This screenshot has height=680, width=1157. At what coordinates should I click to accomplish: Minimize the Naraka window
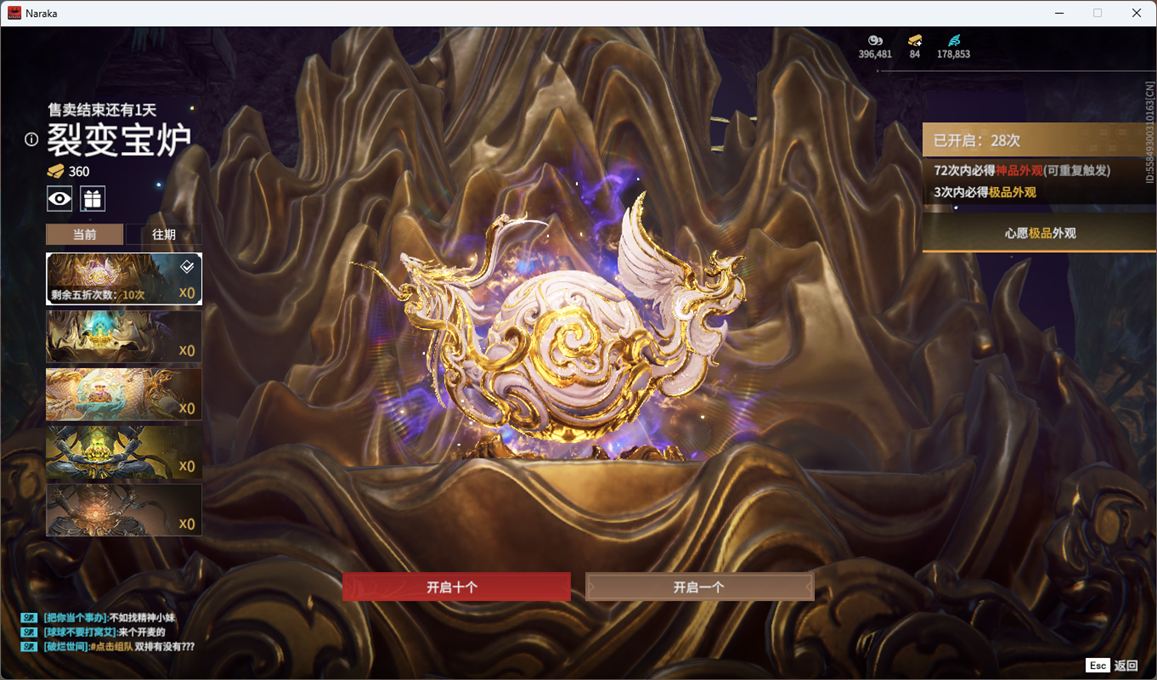click(x=1060, y=13)
